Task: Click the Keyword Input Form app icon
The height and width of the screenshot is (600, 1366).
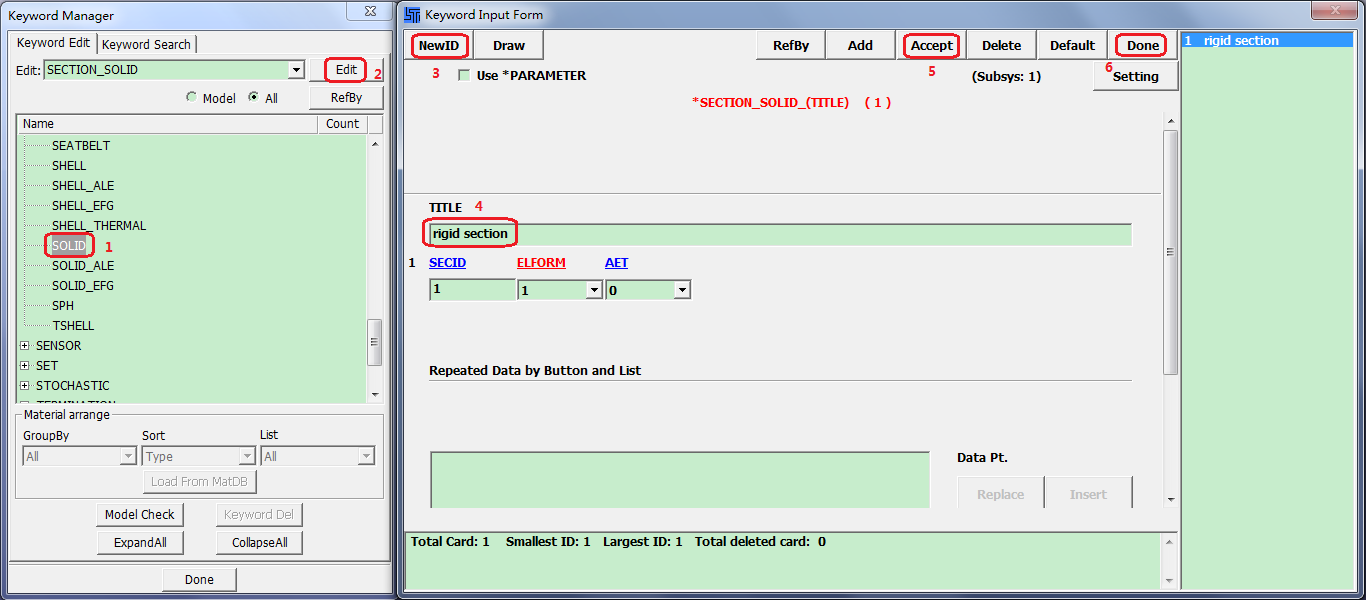Action: click(x=412, y=15)
